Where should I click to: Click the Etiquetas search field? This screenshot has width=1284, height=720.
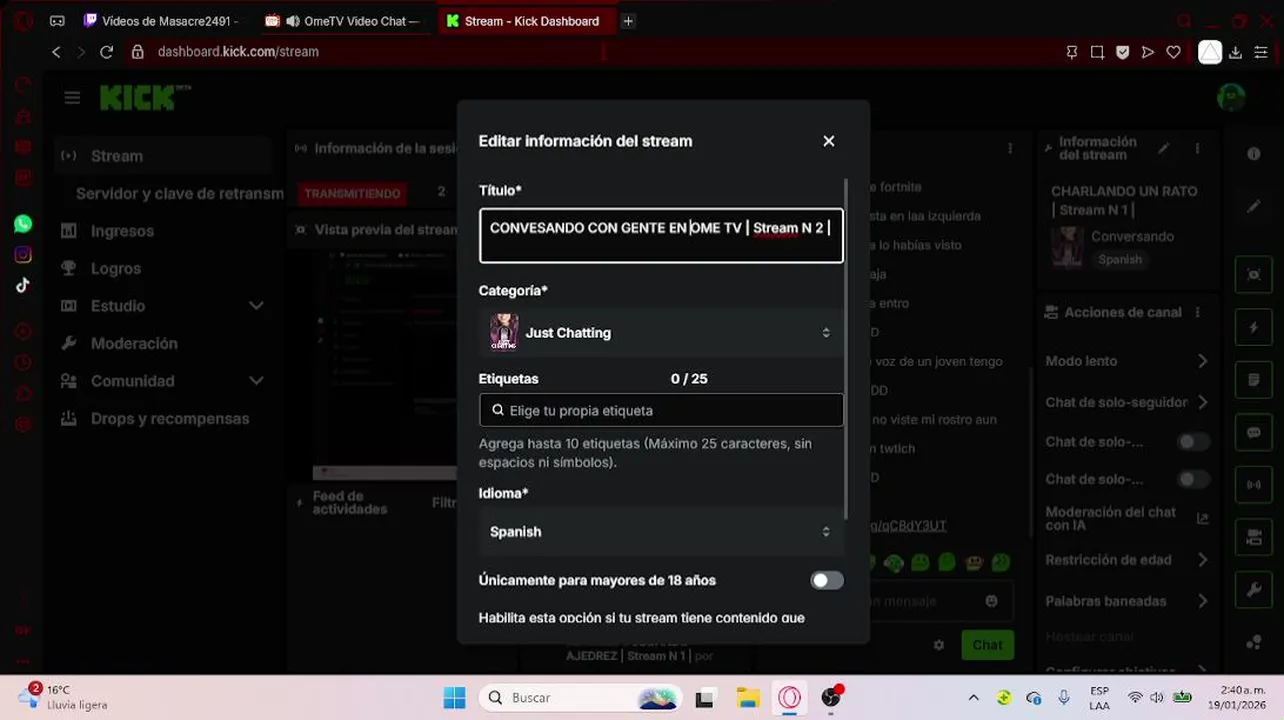661,410
